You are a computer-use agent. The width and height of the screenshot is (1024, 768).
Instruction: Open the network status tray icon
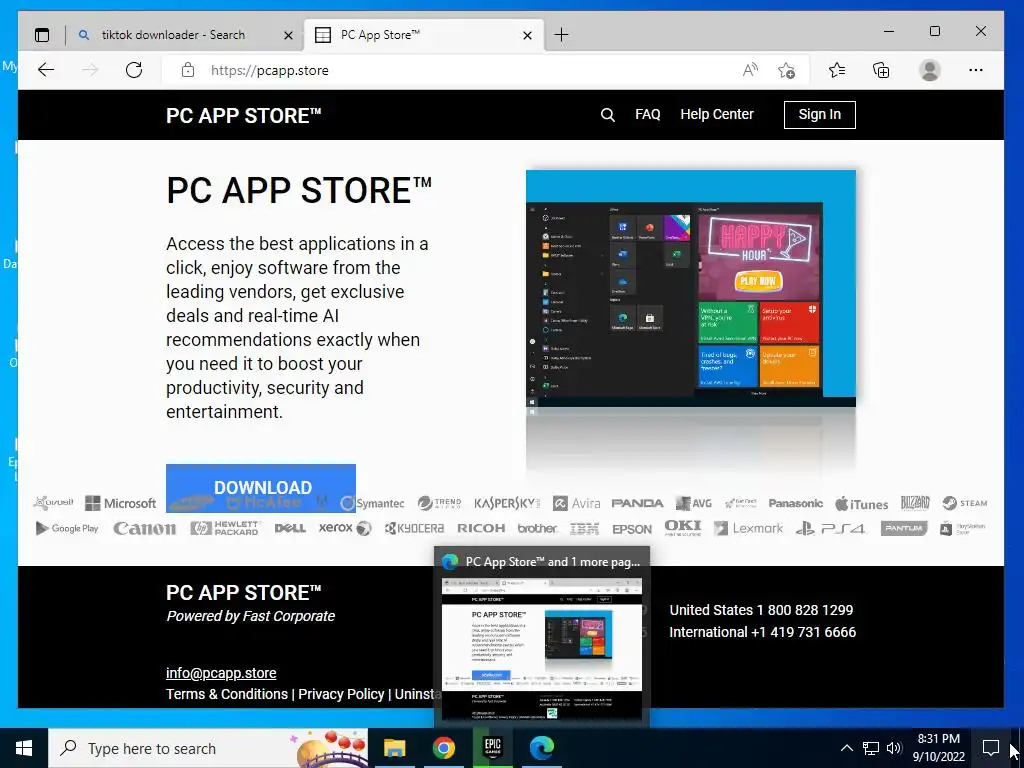pos(871,748)
